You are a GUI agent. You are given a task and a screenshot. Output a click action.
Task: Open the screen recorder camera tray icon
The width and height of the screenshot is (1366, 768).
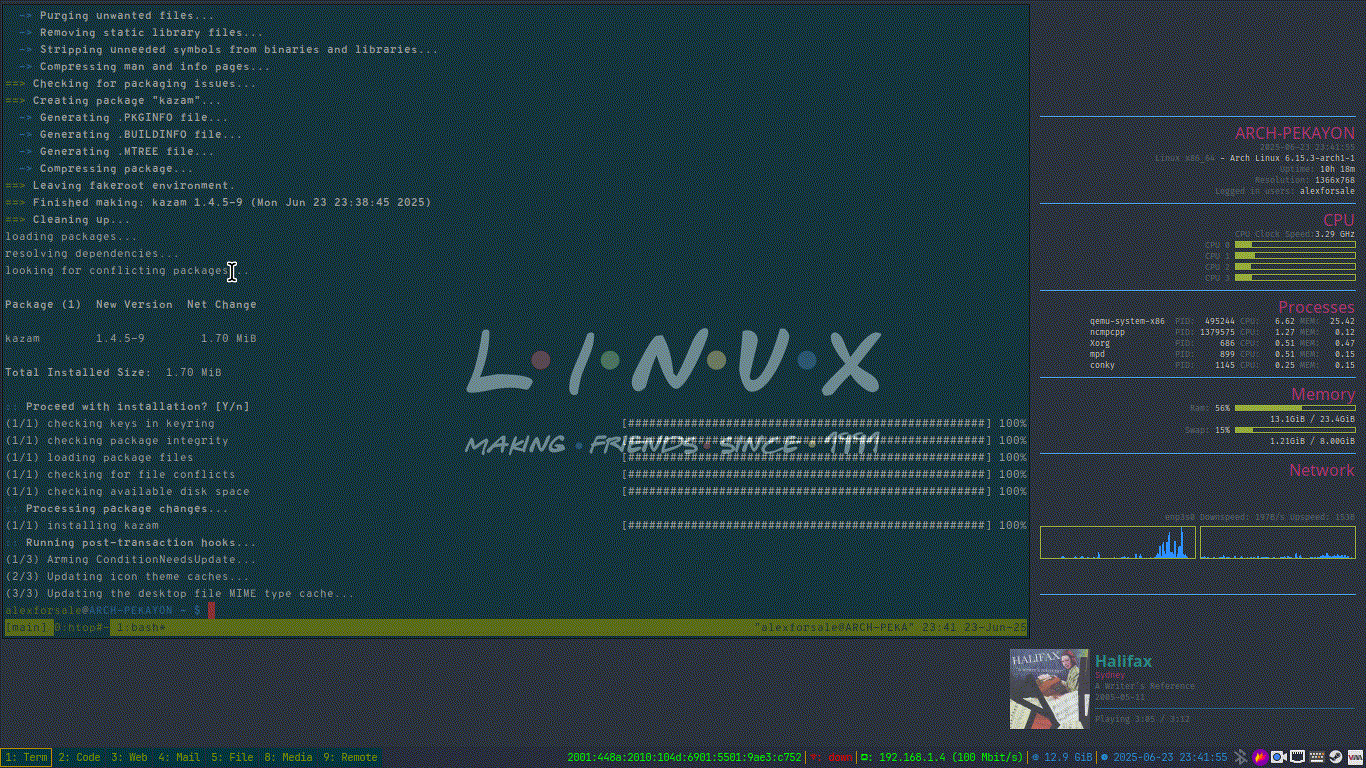[x=1278, y=757]
